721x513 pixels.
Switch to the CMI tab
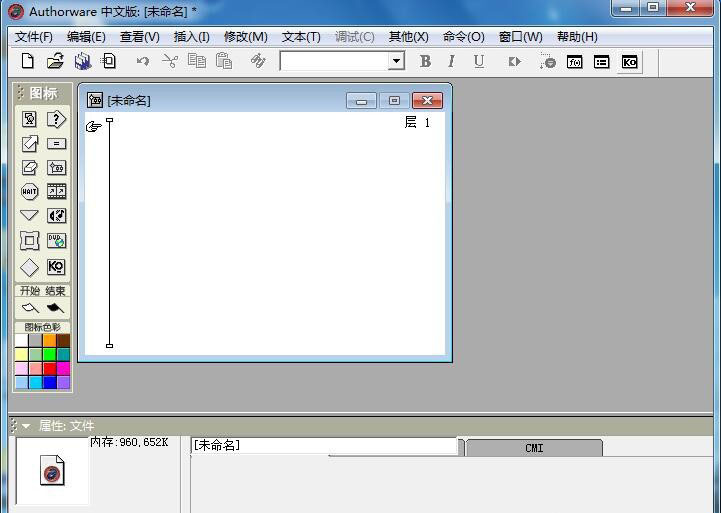tap(534, 448)
